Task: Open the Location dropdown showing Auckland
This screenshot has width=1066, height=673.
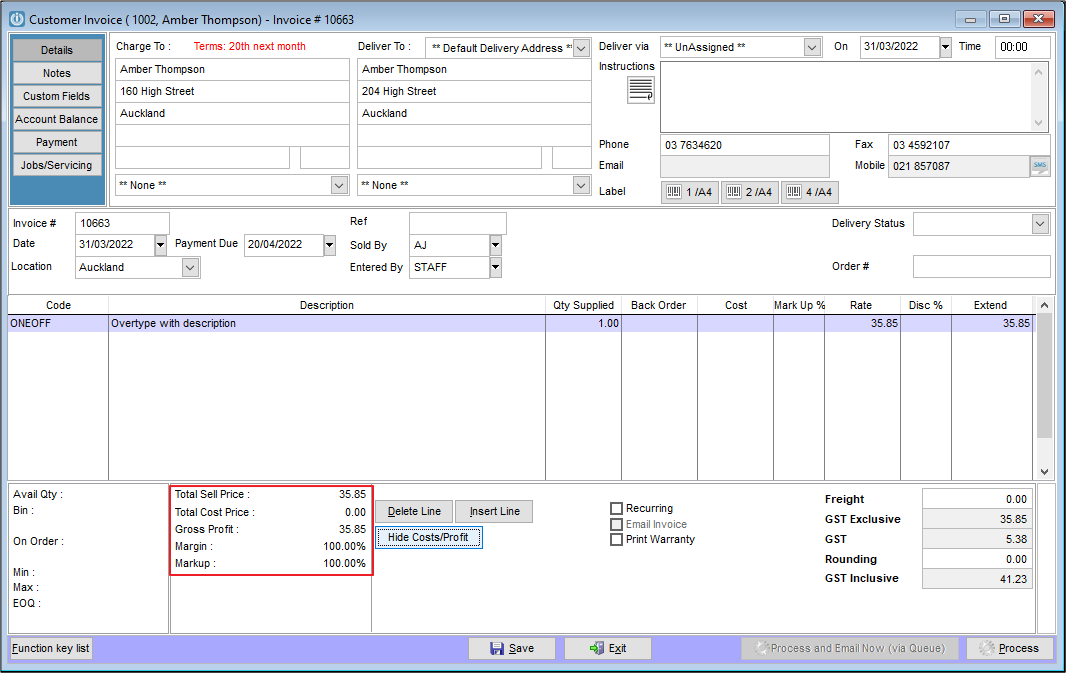Action: tap(190, 267)
